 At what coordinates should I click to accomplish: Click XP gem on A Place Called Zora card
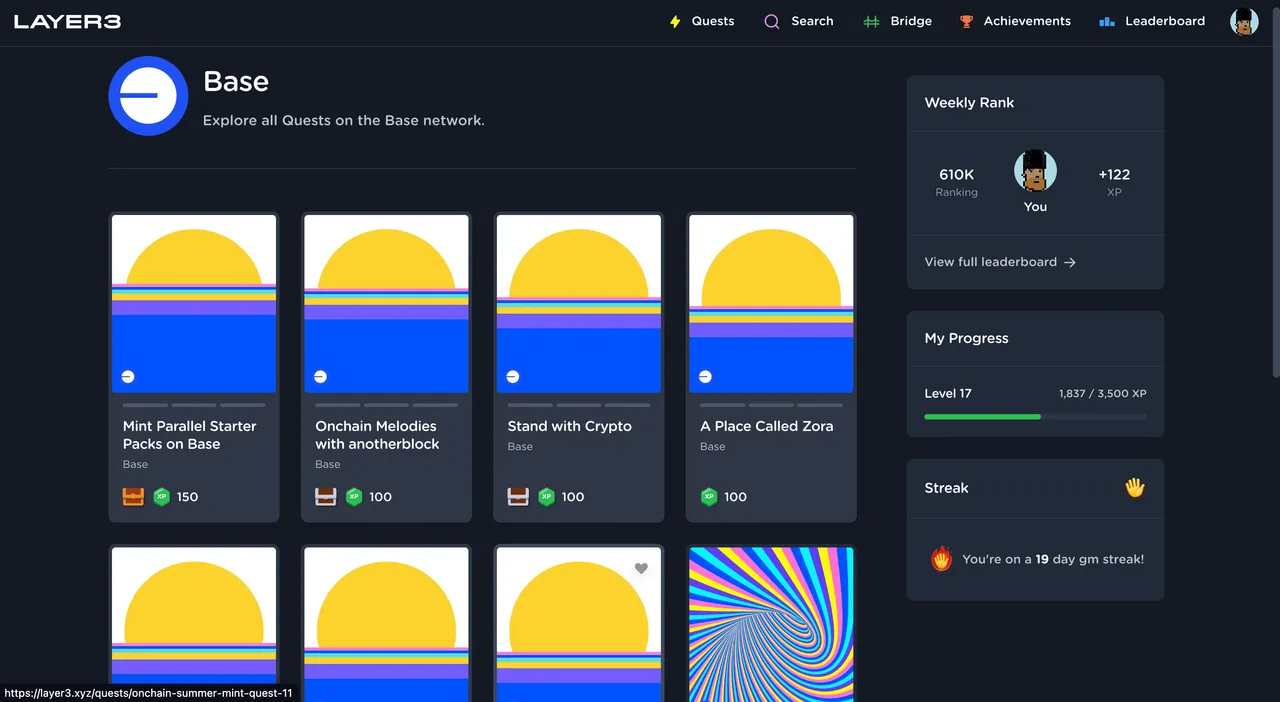(x=709, y=497)
